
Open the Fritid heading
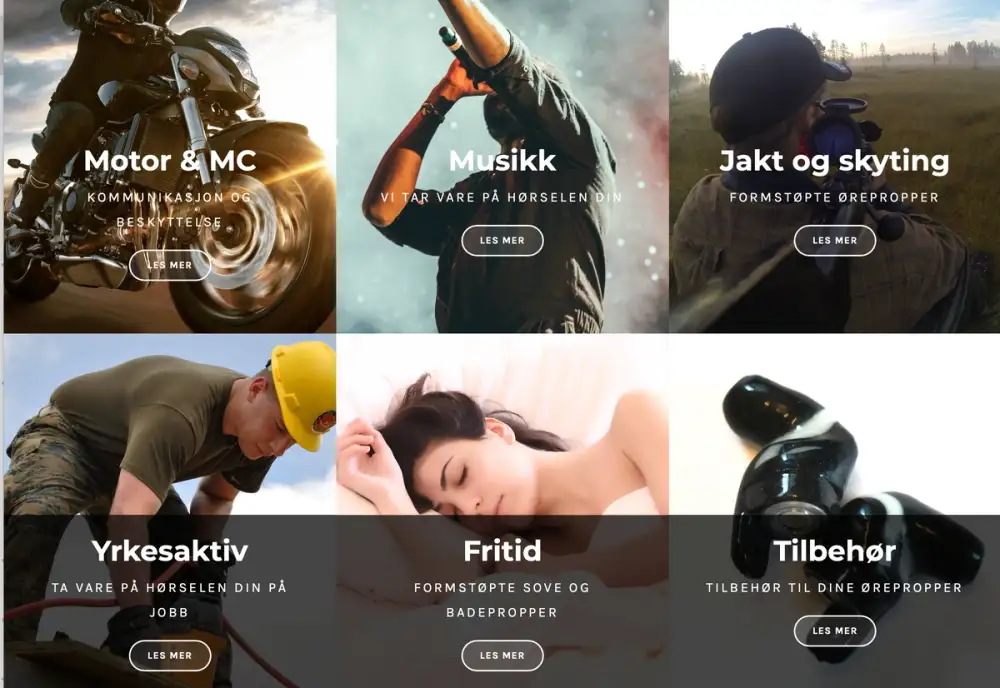pyautogui.click(x=503, y=551)
